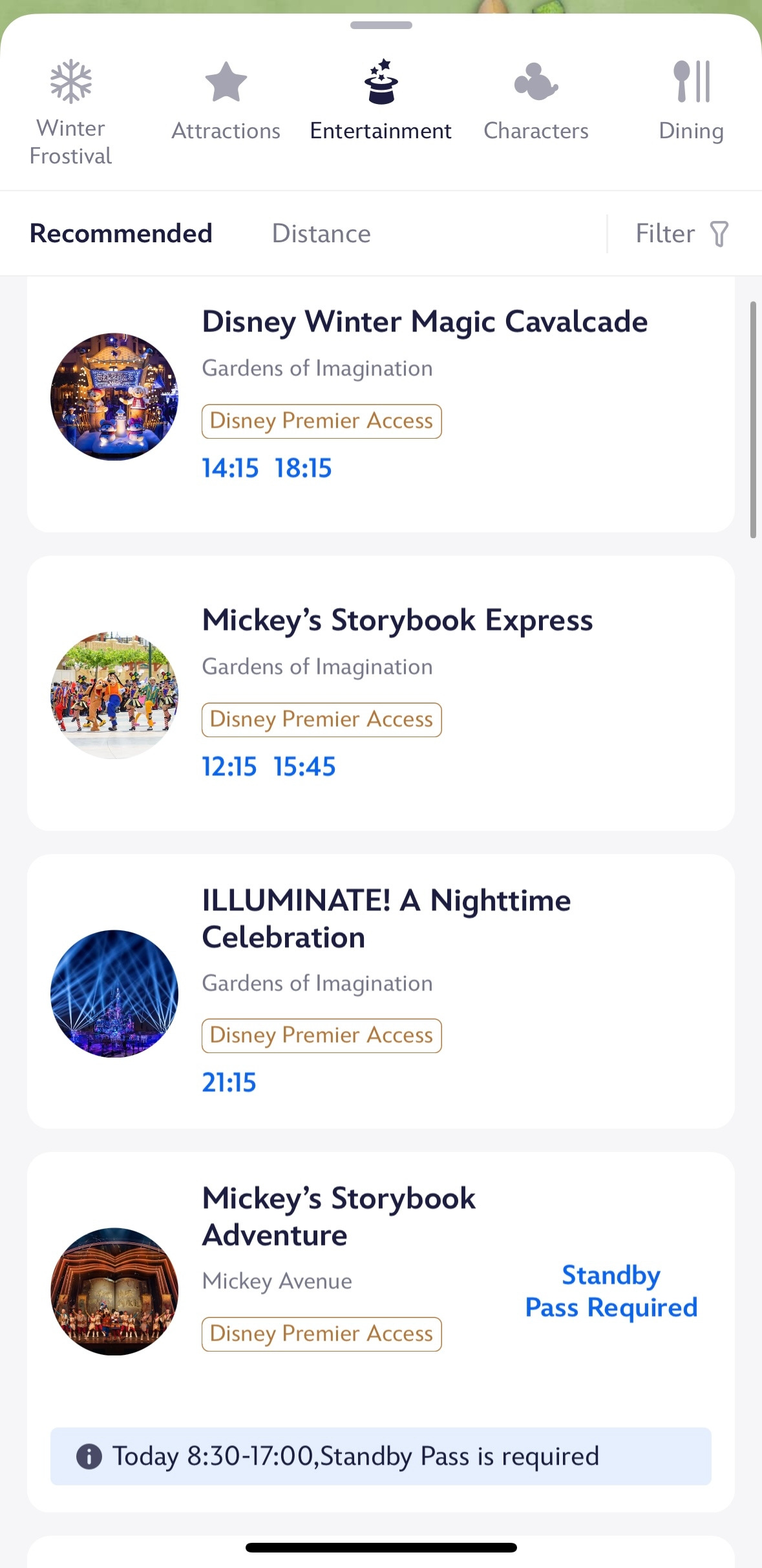Select the Attractions star icon

pos(226,82)
